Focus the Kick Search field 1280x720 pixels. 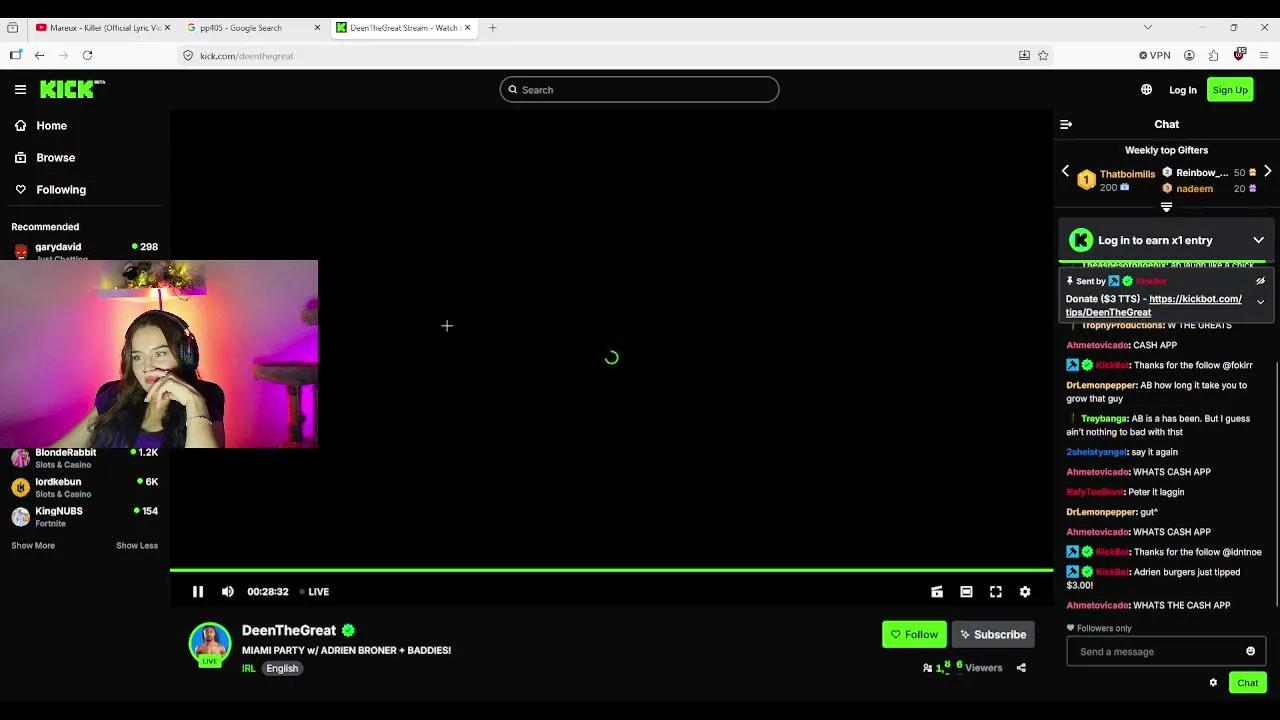639,90
